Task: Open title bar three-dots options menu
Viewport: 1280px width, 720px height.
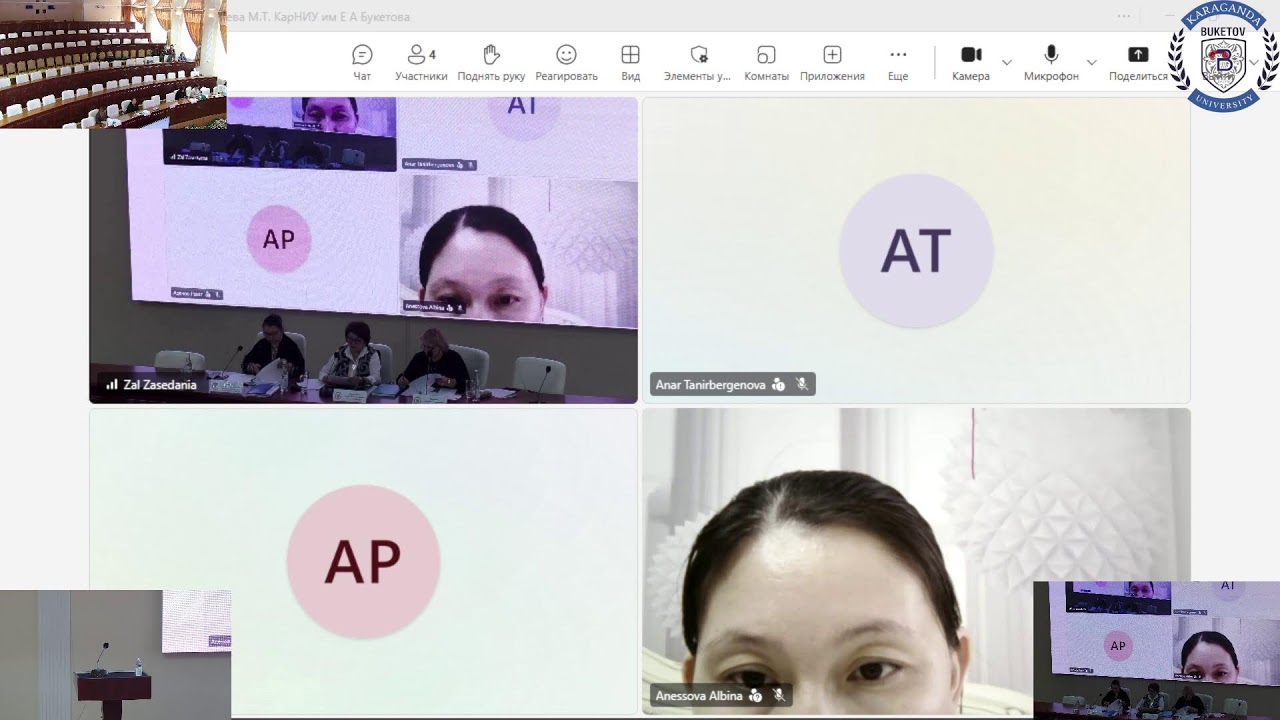Action: click(1124, 16)
